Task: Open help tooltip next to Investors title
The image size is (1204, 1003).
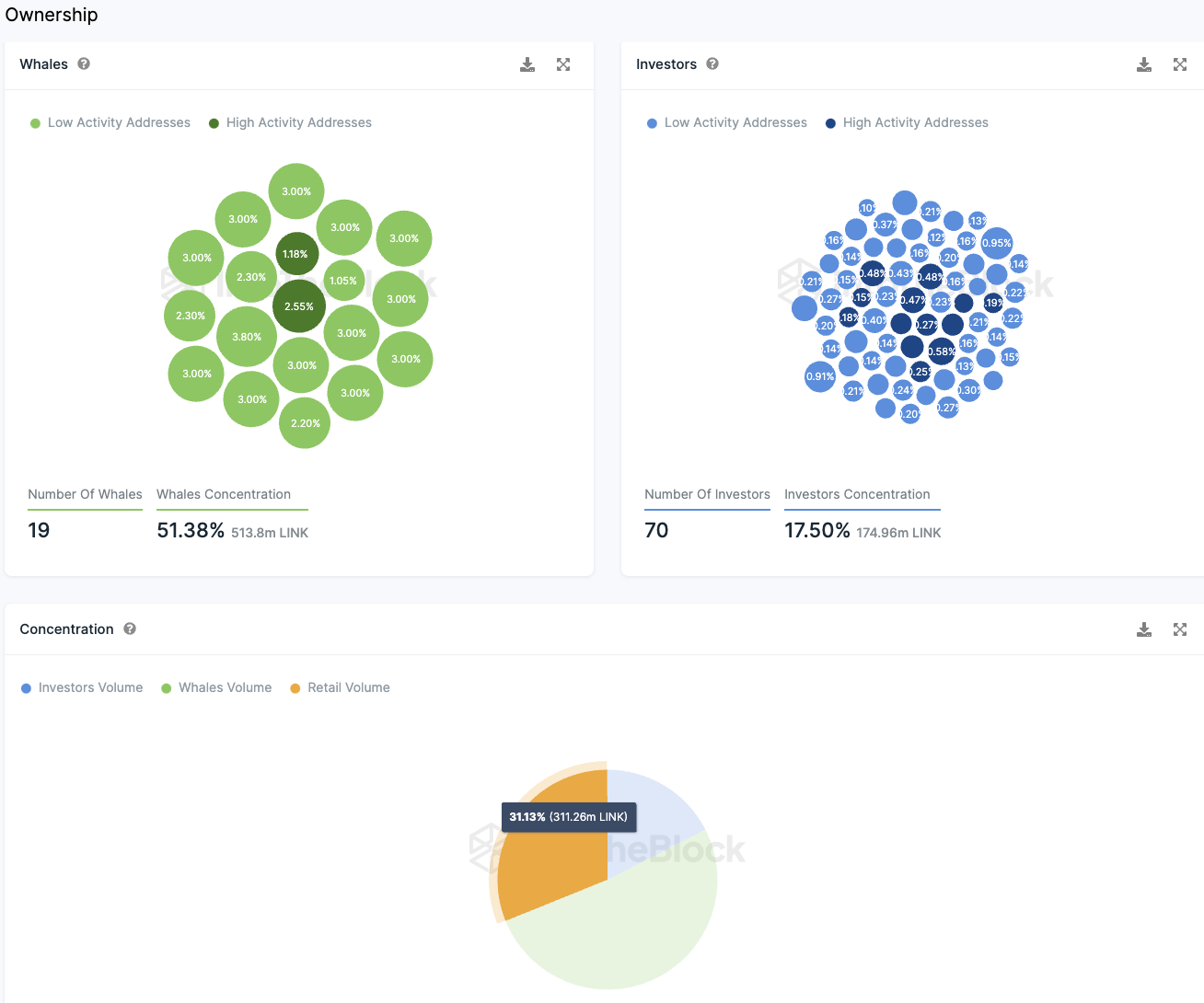Action: tap(712, 63)
